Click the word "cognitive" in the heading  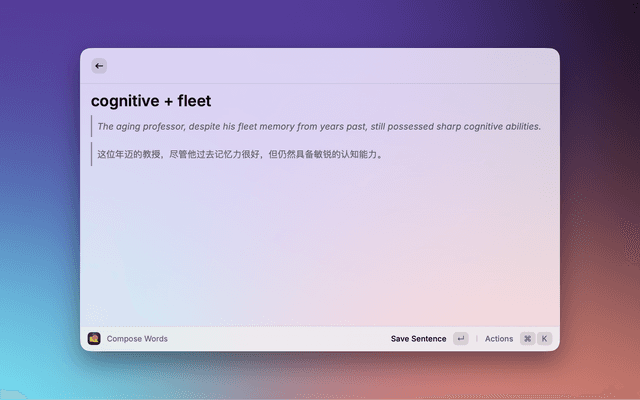click(125, 101)
